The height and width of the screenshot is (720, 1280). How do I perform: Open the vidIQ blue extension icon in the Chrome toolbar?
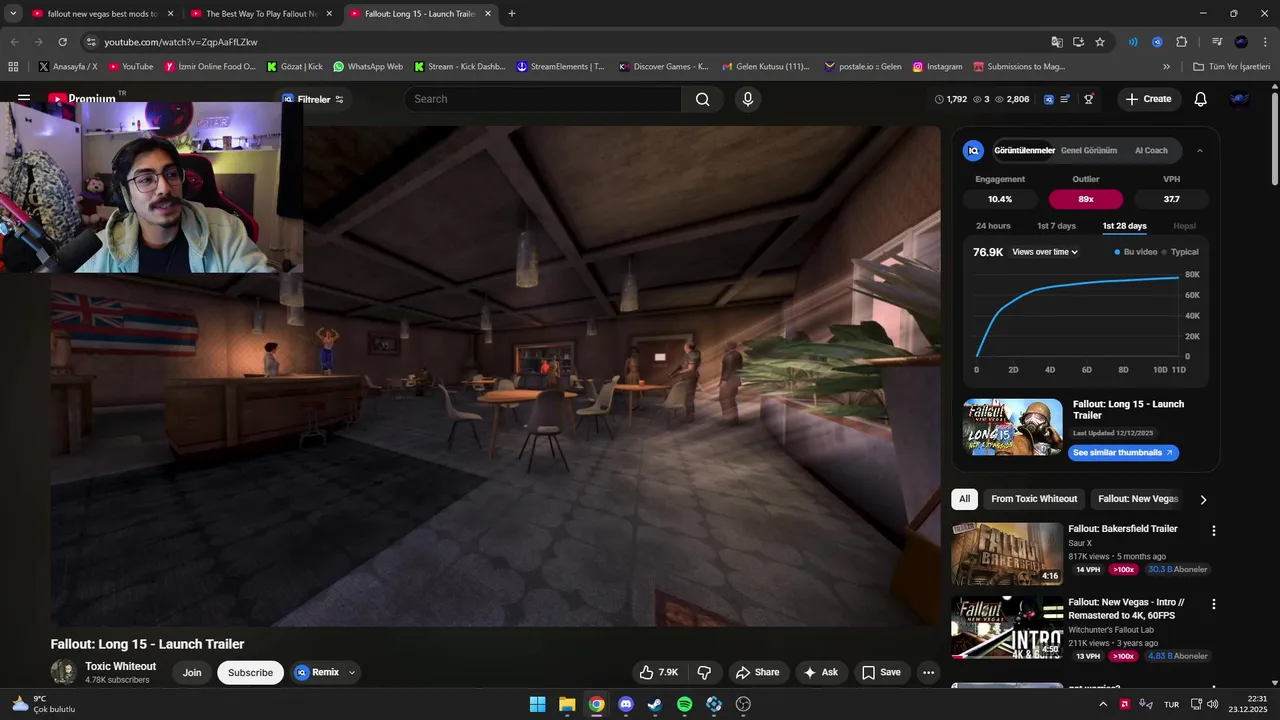click(x=1157, y=42)
